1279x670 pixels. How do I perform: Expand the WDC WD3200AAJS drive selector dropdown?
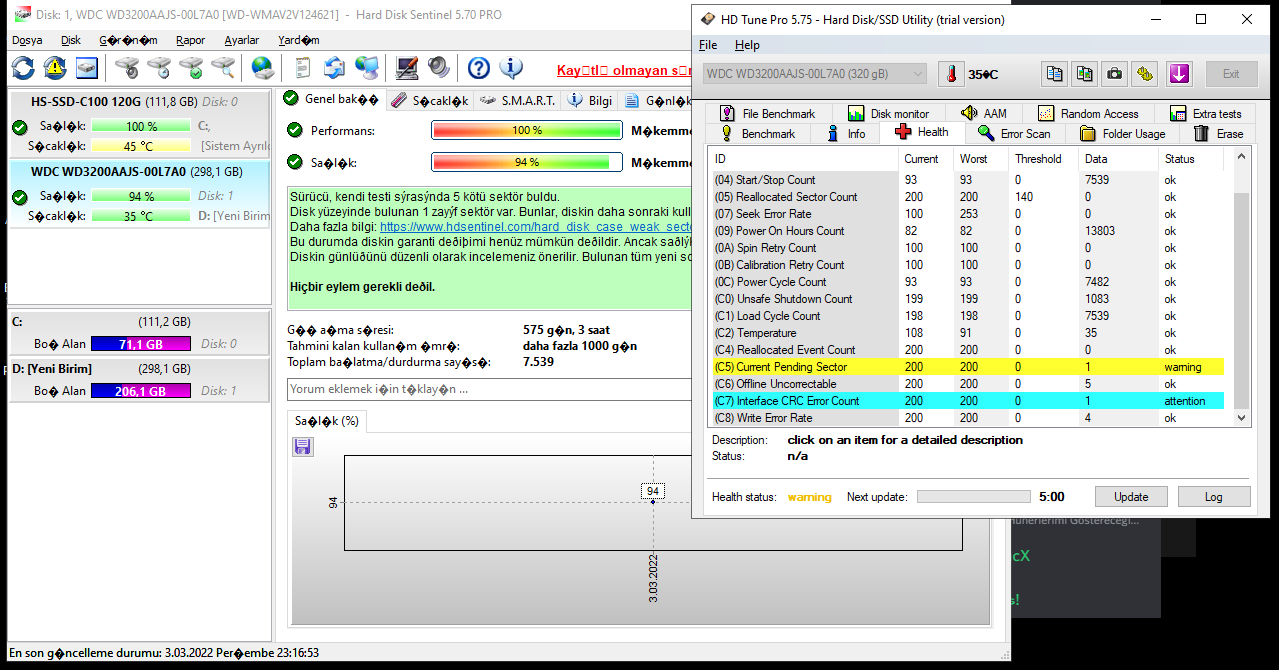(815, 74)
